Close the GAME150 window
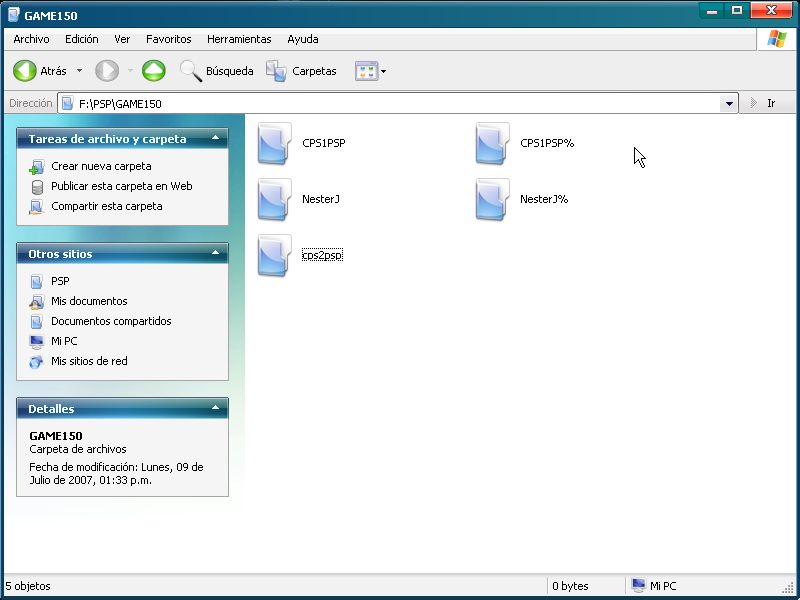800x600 pixels. (771, 11)
